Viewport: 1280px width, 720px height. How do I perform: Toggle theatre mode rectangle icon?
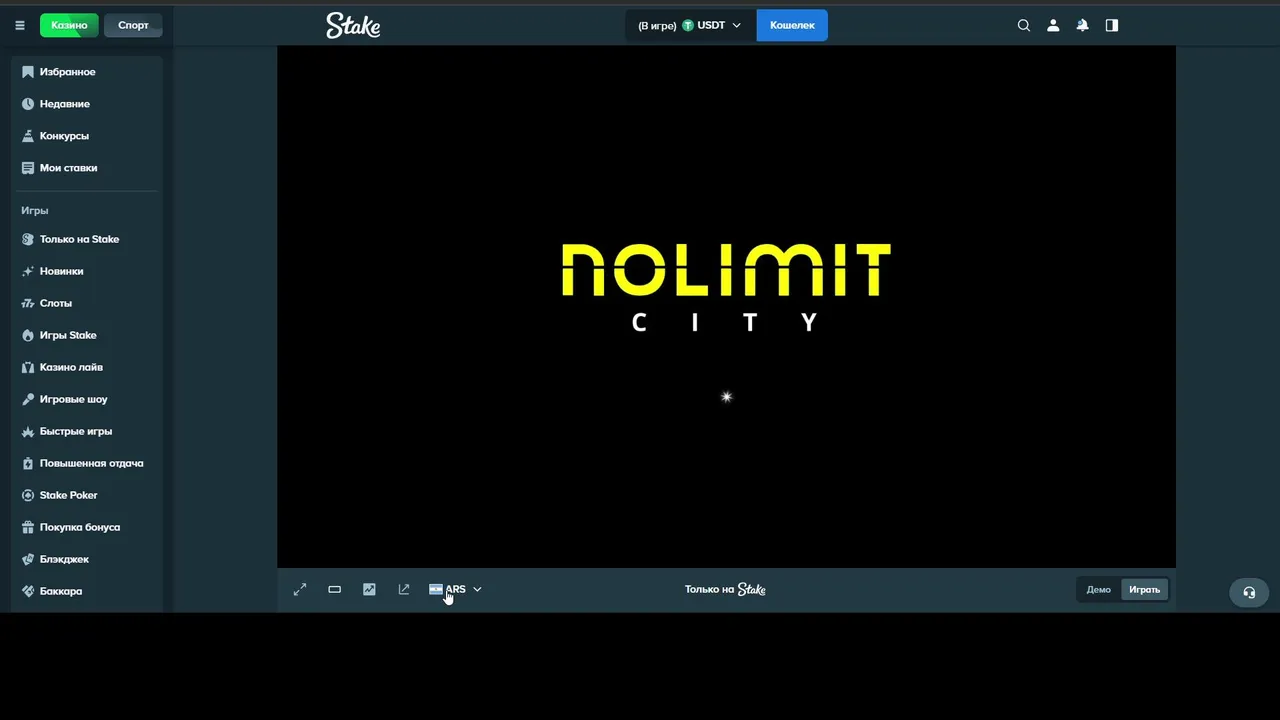[x=335, y=590]
